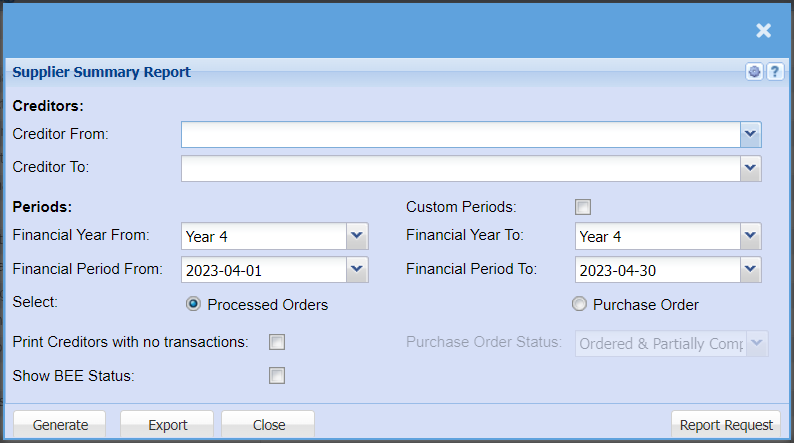Screen dimensions: 794x443
Task: Tick Print Creditors with no transactions
Action: 277,342
